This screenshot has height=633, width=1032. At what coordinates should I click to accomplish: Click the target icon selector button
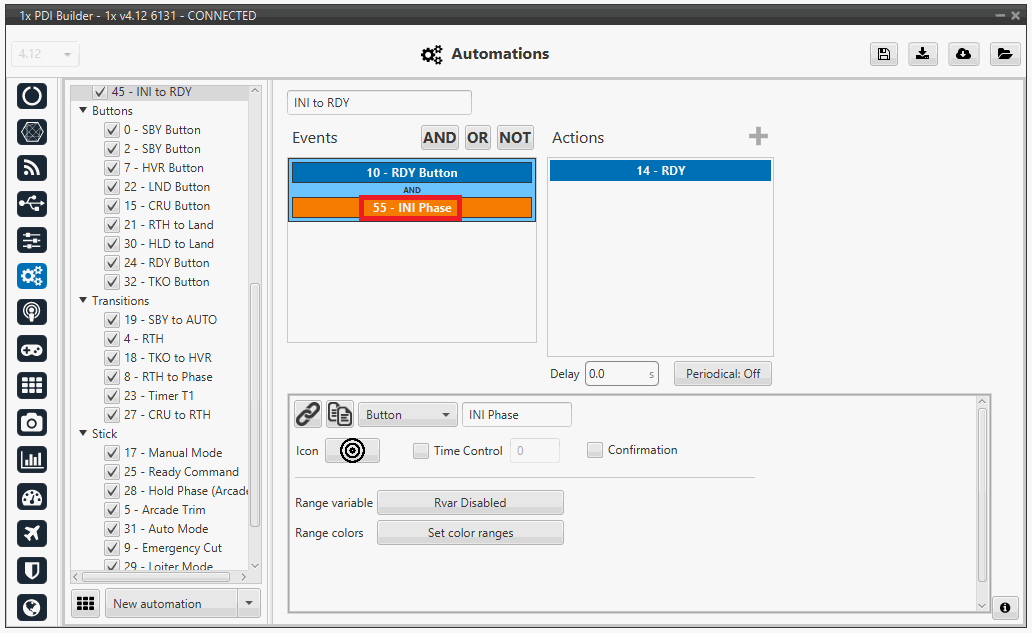(x=352, y=451)
